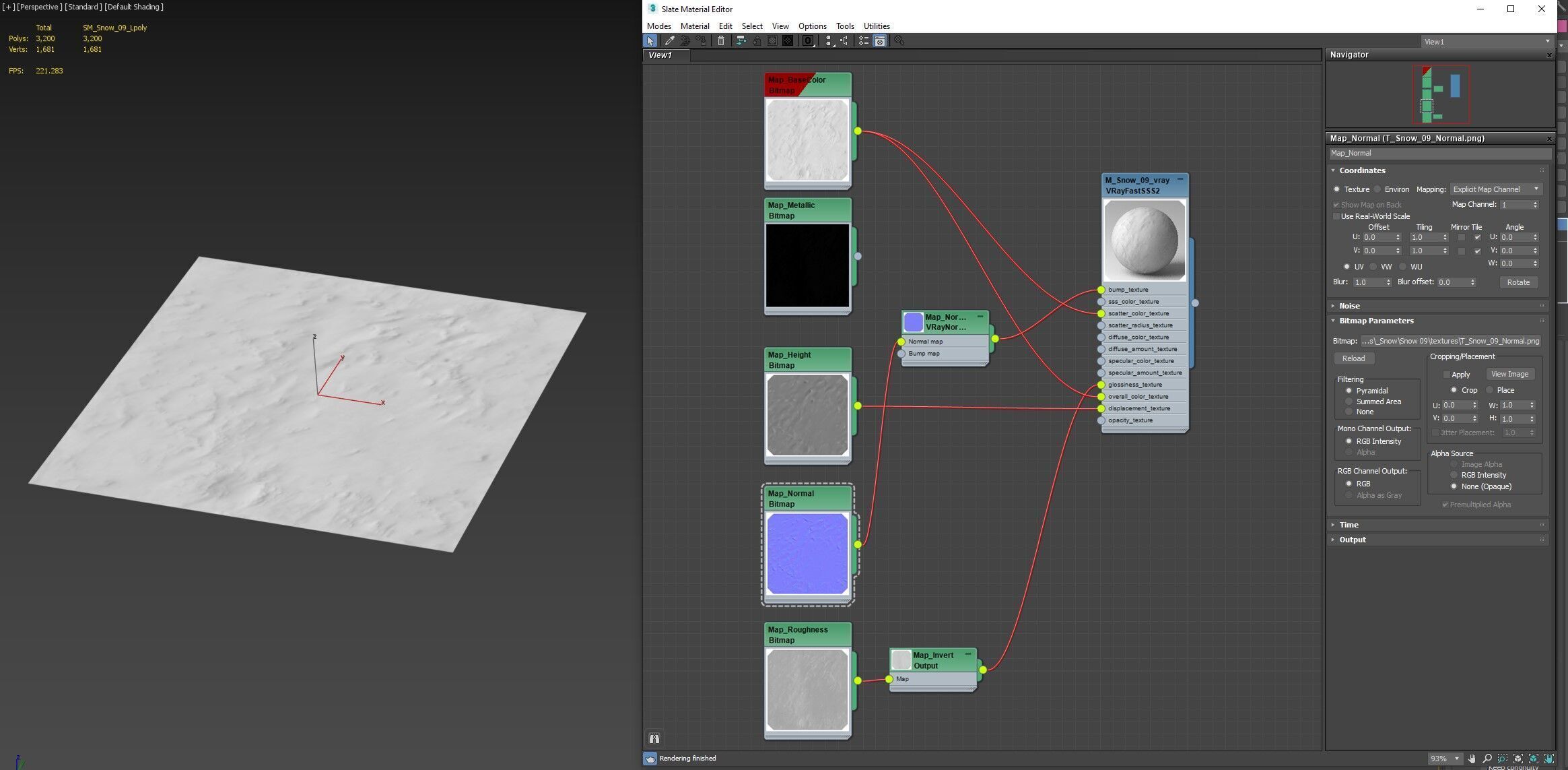Click Pan to Selected icon
The height and width of the screenshot is (770, 1568).
(1549, 759)
